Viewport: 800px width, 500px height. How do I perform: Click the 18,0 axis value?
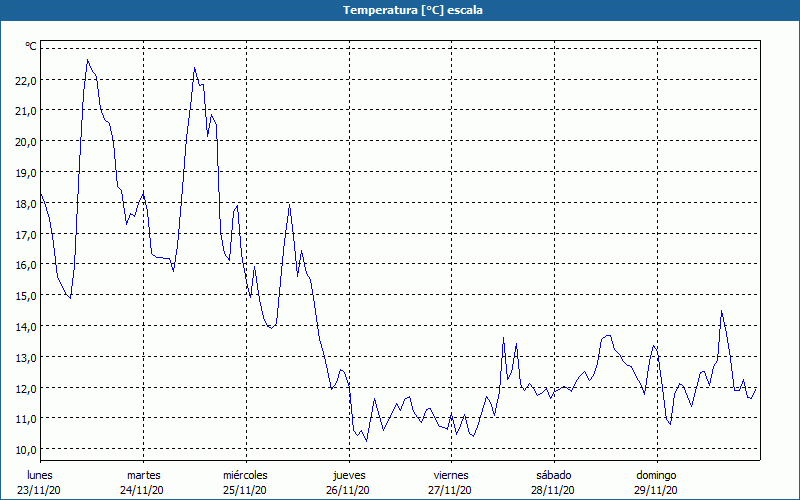click(26, 204)
